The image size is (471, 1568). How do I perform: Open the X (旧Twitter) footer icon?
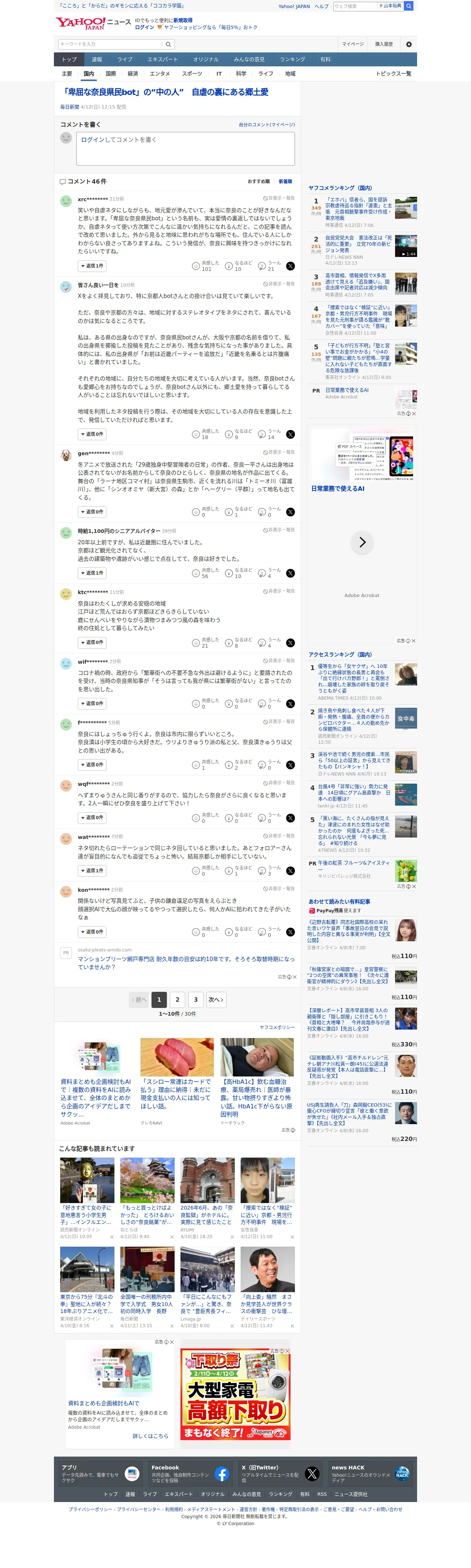312,1474
